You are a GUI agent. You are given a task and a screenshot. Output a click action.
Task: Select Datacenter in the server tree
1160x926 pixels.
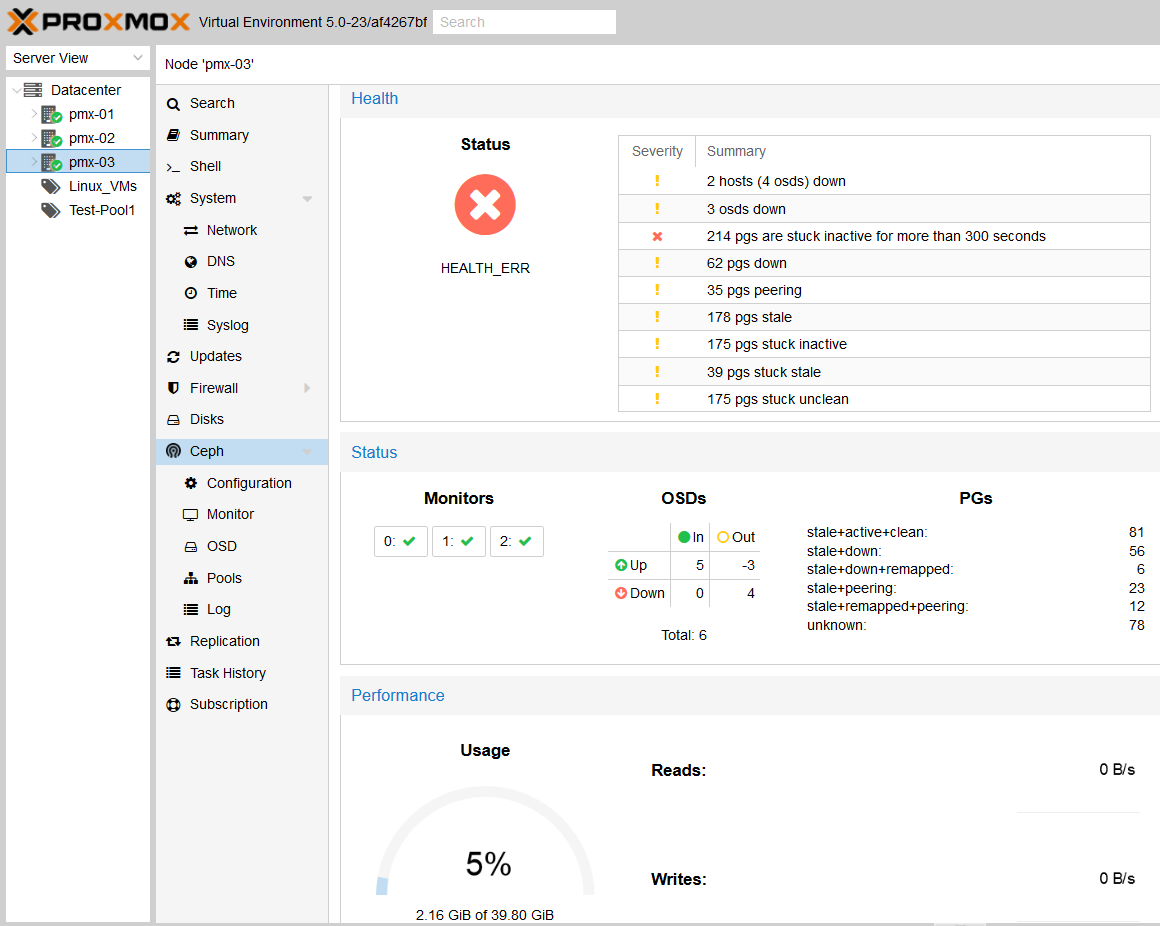[x=86, y=90]
